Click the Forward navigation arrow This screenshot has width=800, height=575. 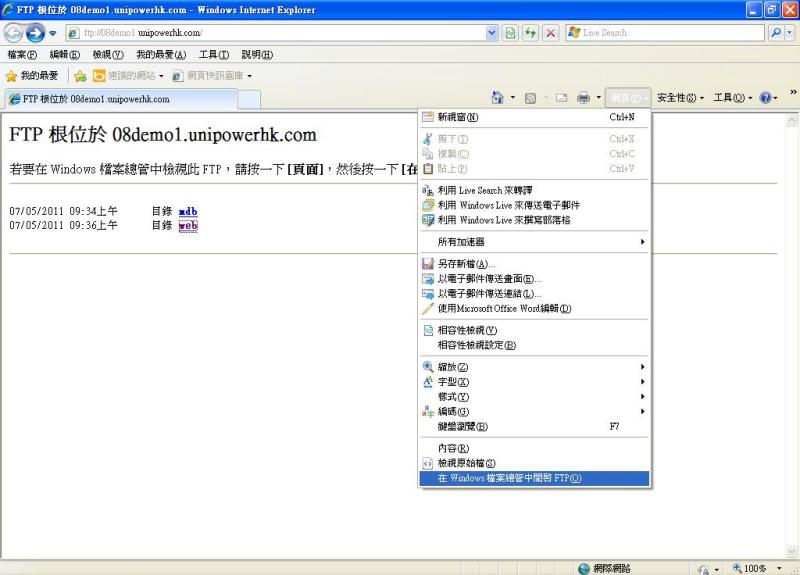(x=35, y=33)
